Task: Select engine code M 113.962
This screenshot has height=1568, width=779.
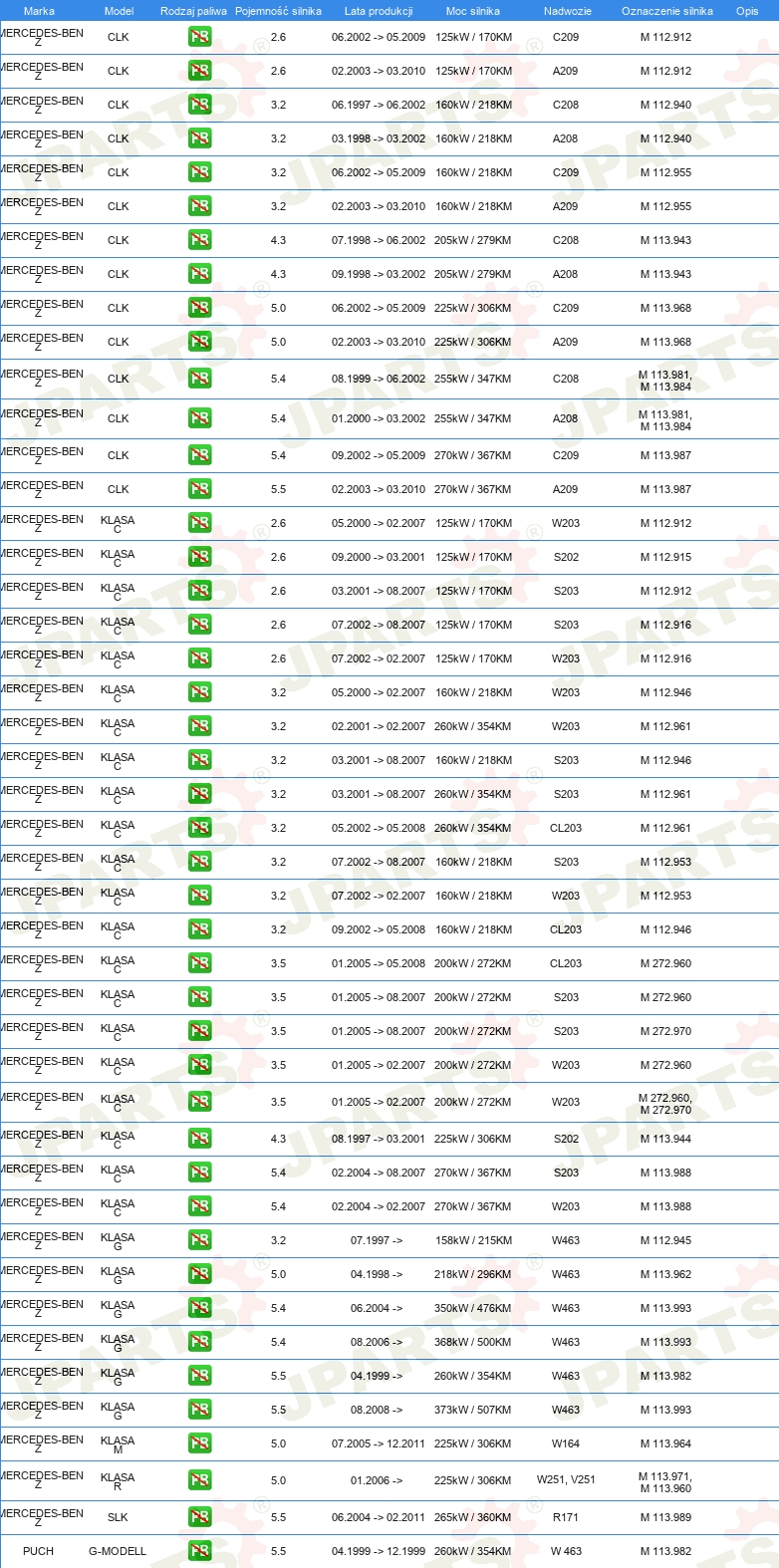Action: [665, 1275]
